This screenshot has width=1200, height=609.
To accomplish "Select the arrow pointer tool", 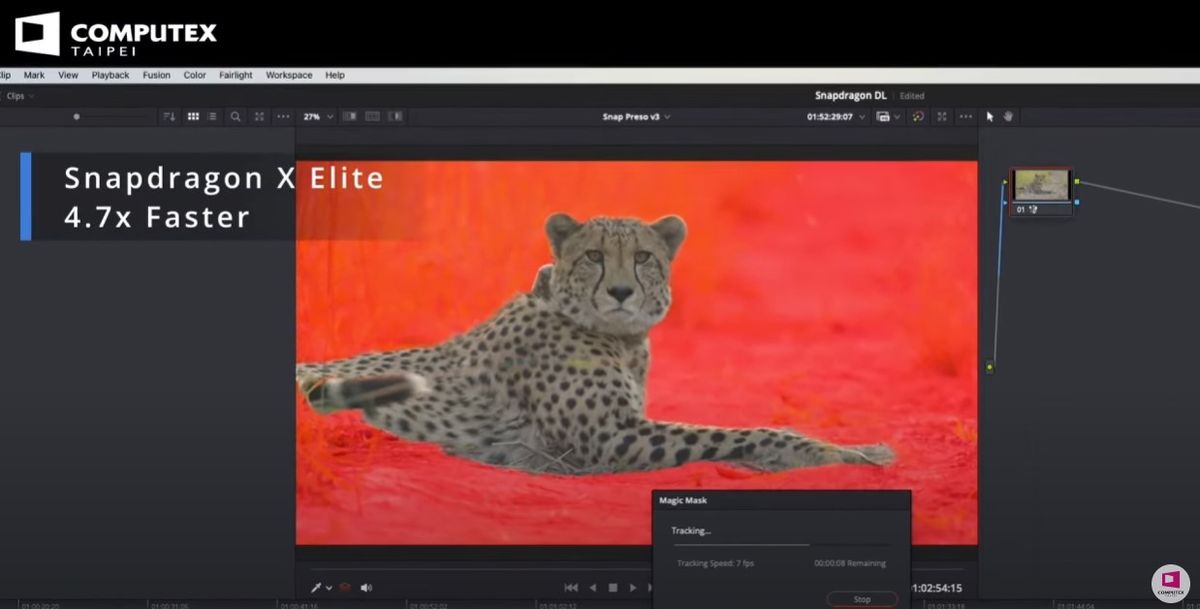I will [990, 117].
